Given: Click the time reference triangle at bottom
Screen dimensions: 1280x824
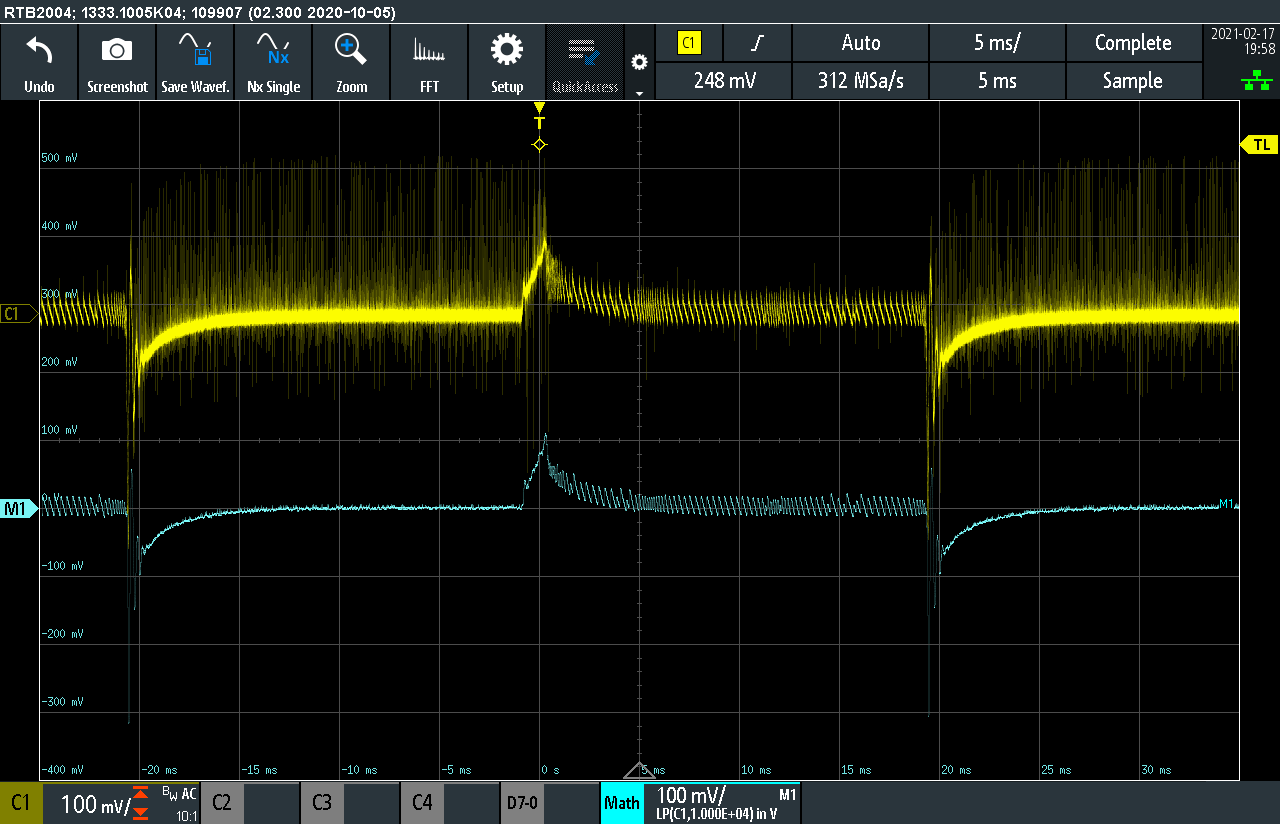Looking at the screenshot, I should (x=639, y=770).
